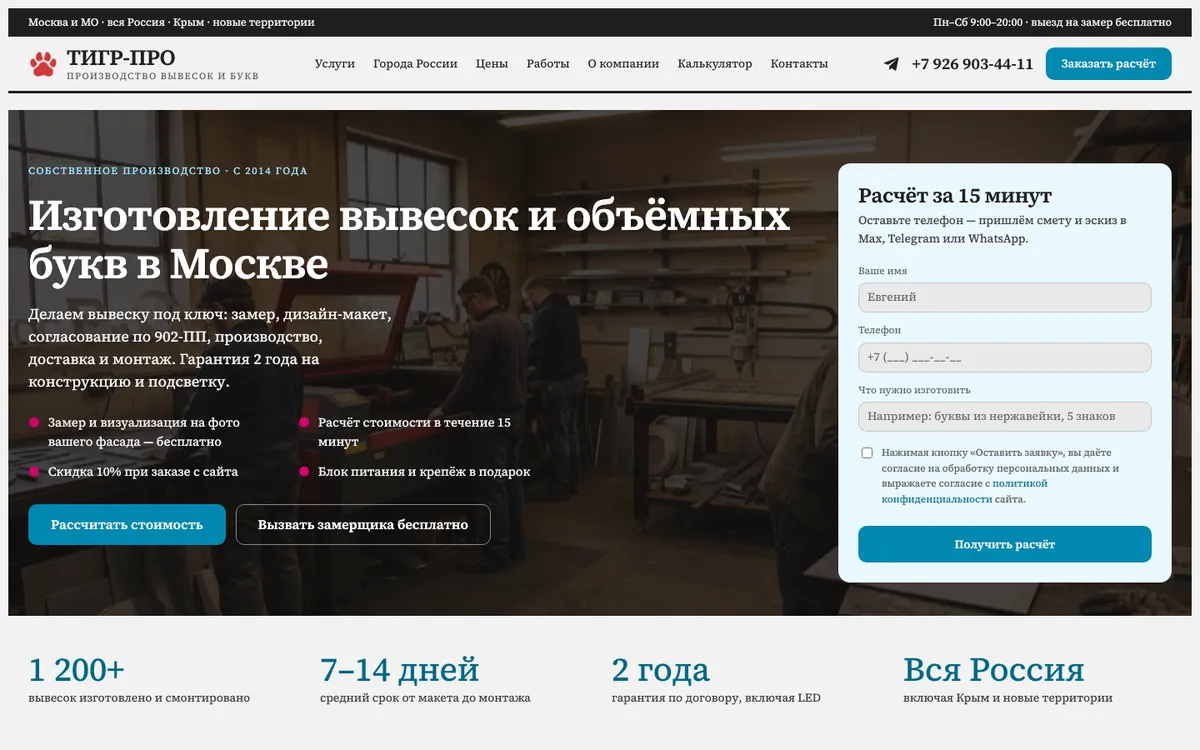Image resolution: width=1200 pixels, height=750 pixels.
Task: Click the Скидка 10% при заказе с сайта text
Action: coord(143,471)
